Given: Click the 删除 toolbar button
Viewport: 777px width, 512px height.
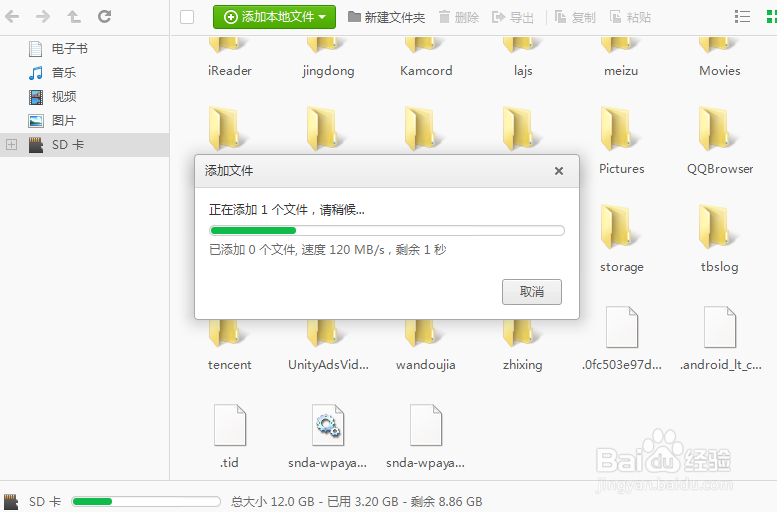Looking at the screenshot, I should click(x=459, y=17).
